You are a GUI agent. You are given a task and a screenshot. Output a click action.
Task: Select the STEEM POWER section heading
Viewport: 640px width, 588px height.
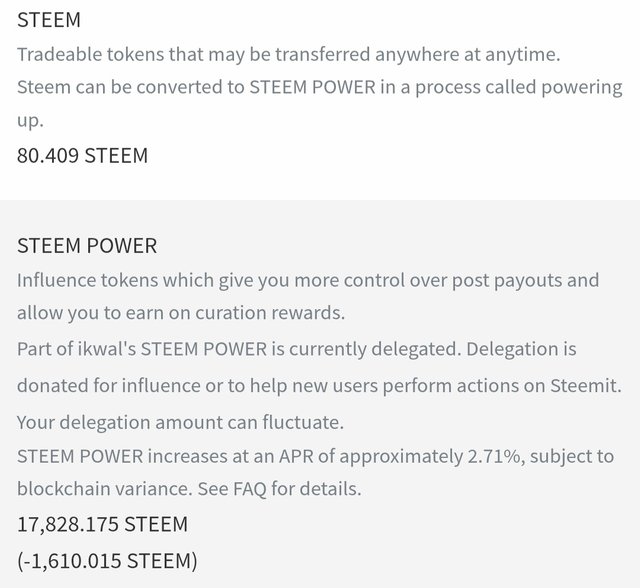(x=87, y=246)
